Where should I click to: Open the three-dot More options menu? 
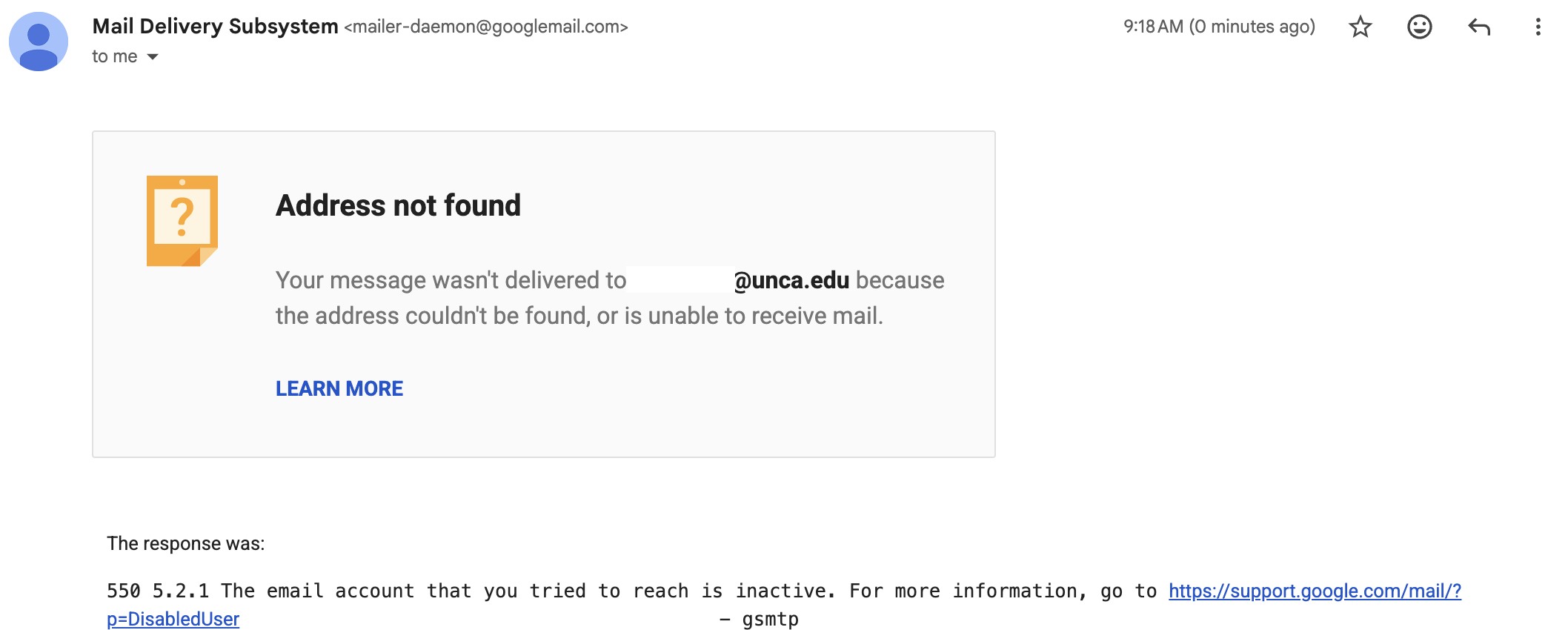(1538, 27)
